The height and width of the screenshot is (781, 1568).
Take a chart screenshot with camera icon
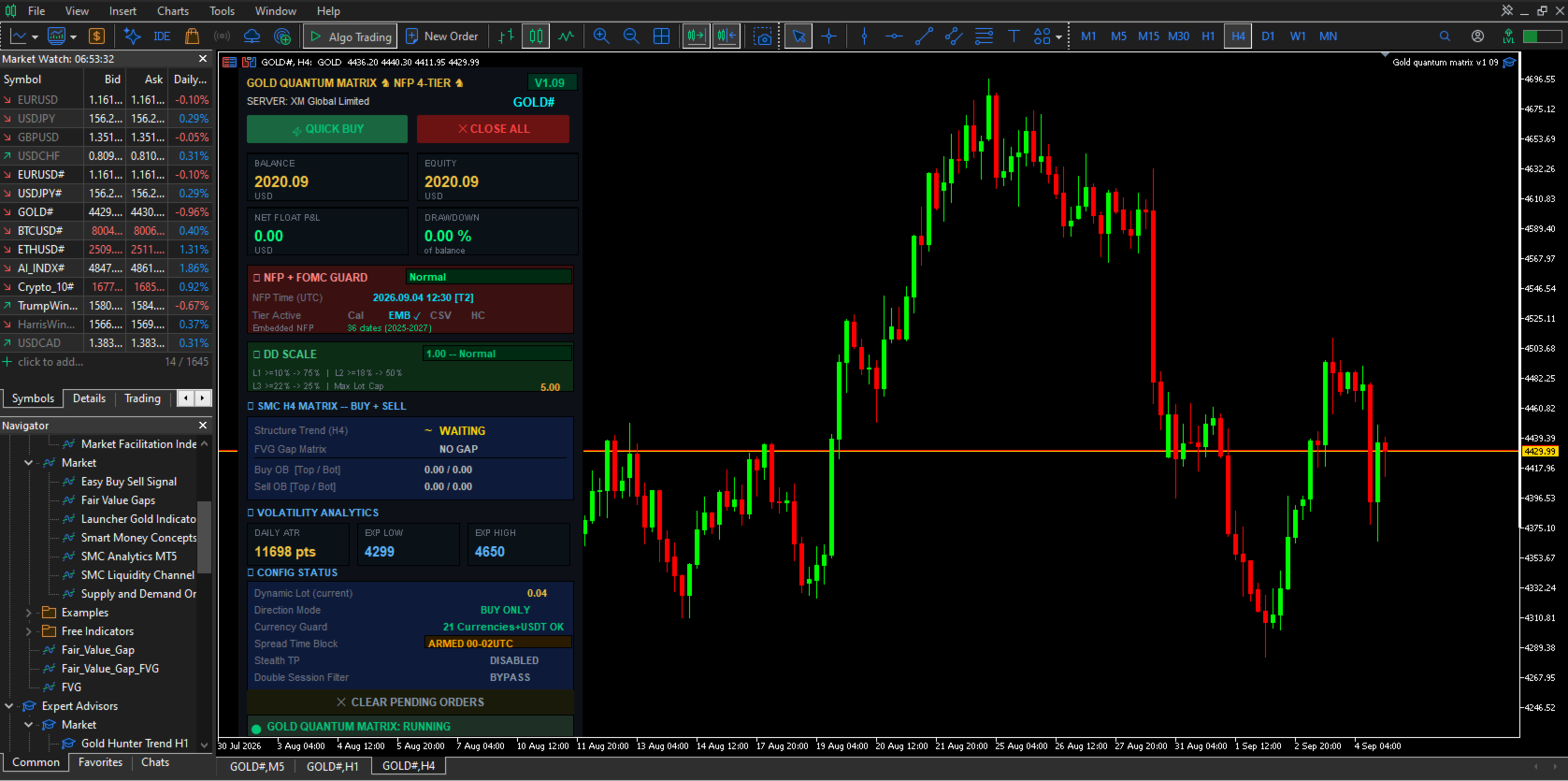764,36
